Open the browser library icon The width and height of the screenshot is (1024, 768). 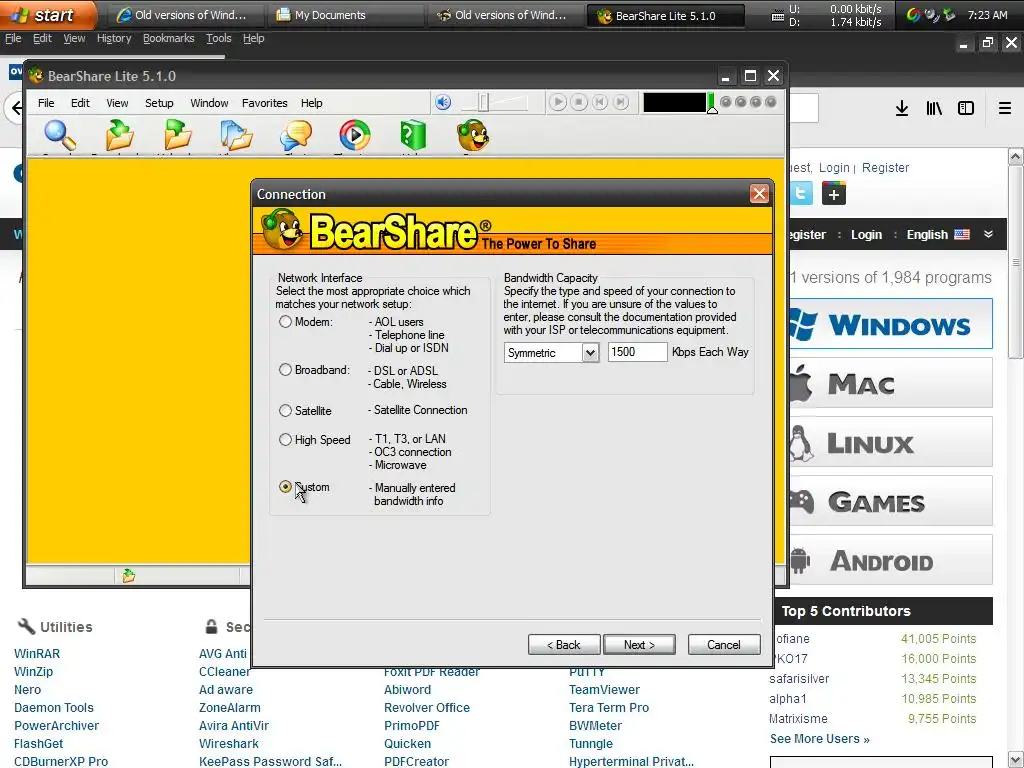(x=934, y=108)
